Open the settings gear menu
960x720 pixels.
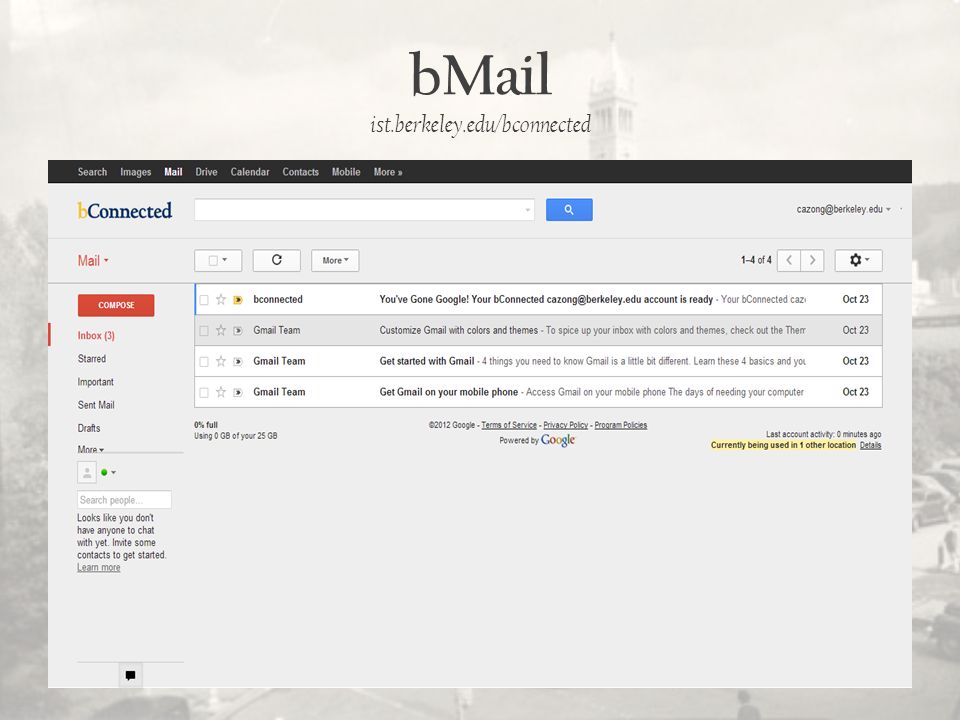coord(858,260)
